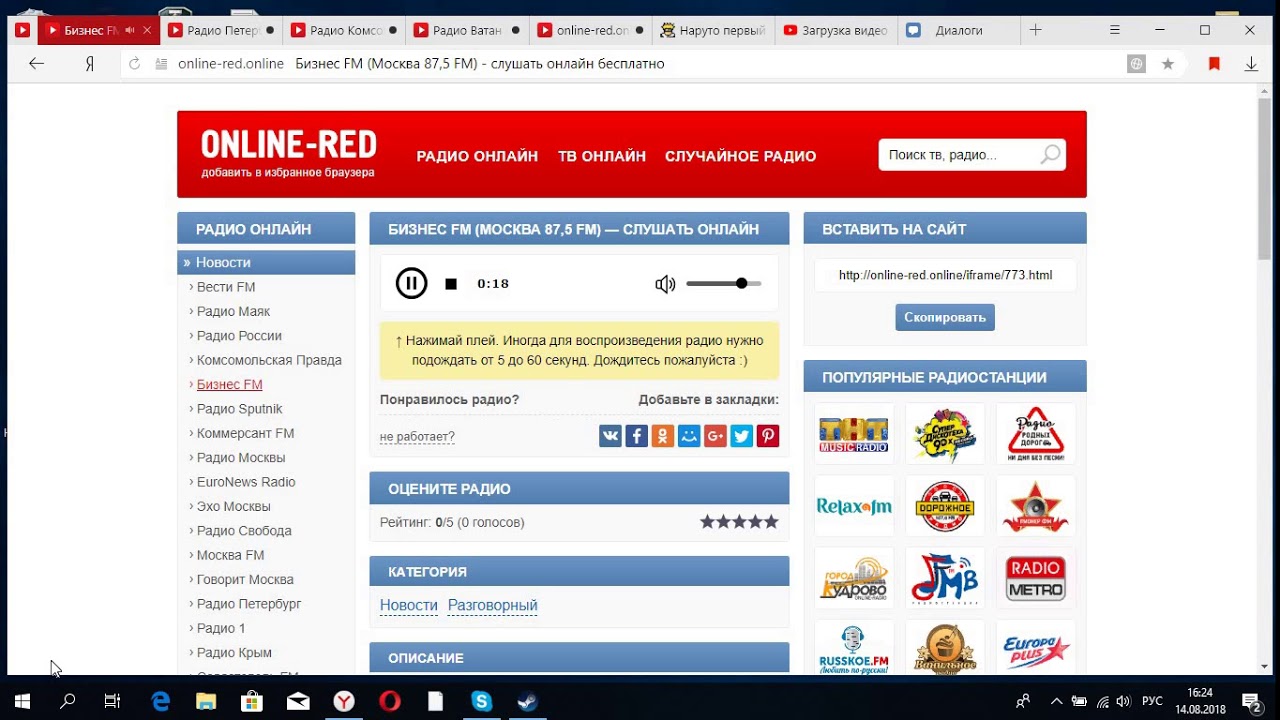Open Вести FM in the sidebar

click(x=226, y=287)
